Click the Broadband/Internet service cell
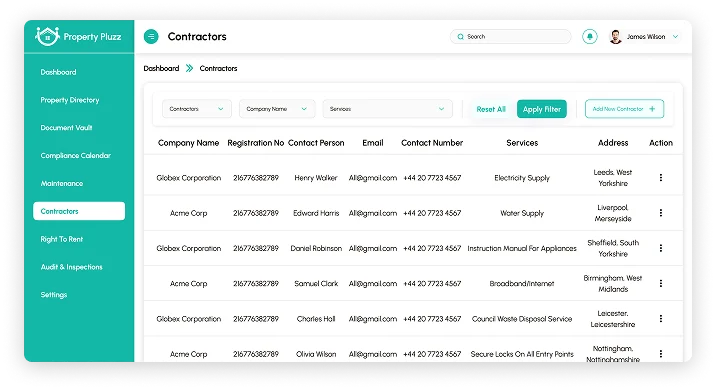The width and height of the screenshot is (716, 390). pos(522,283)
